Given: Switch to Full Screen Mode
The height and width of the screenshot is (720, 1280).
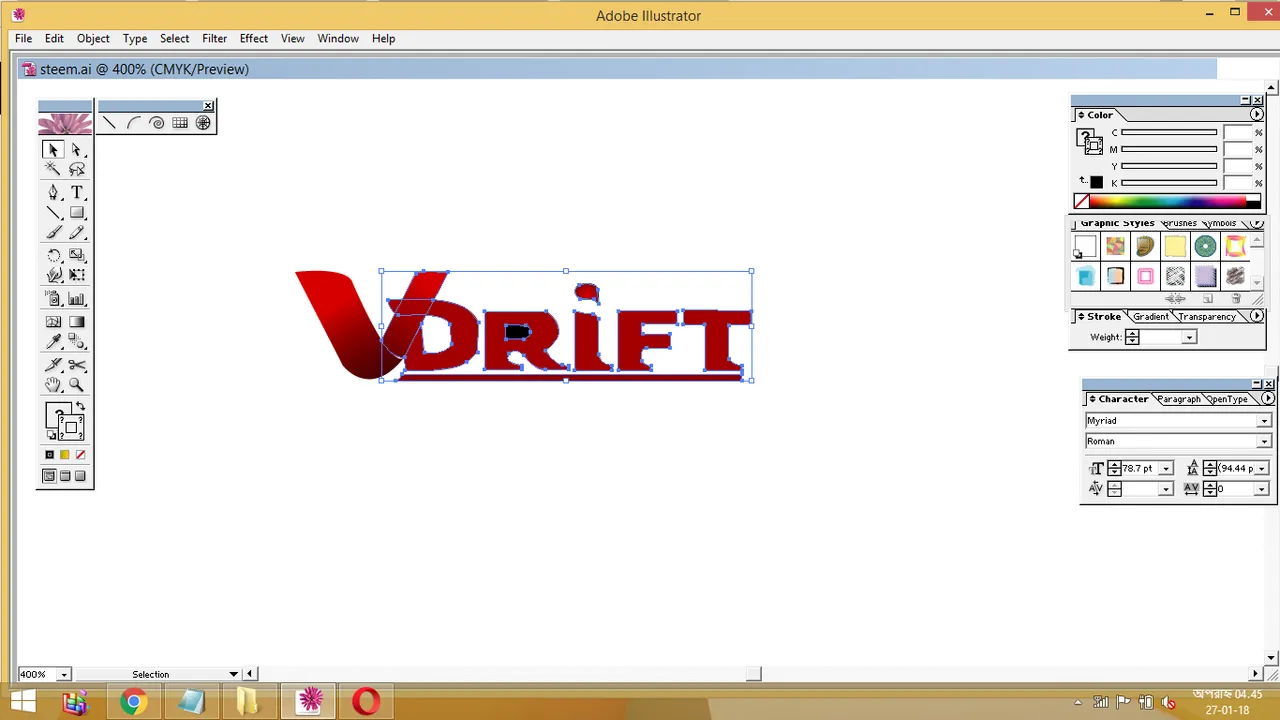Looking at the screenshot, I should pos(81,476).
